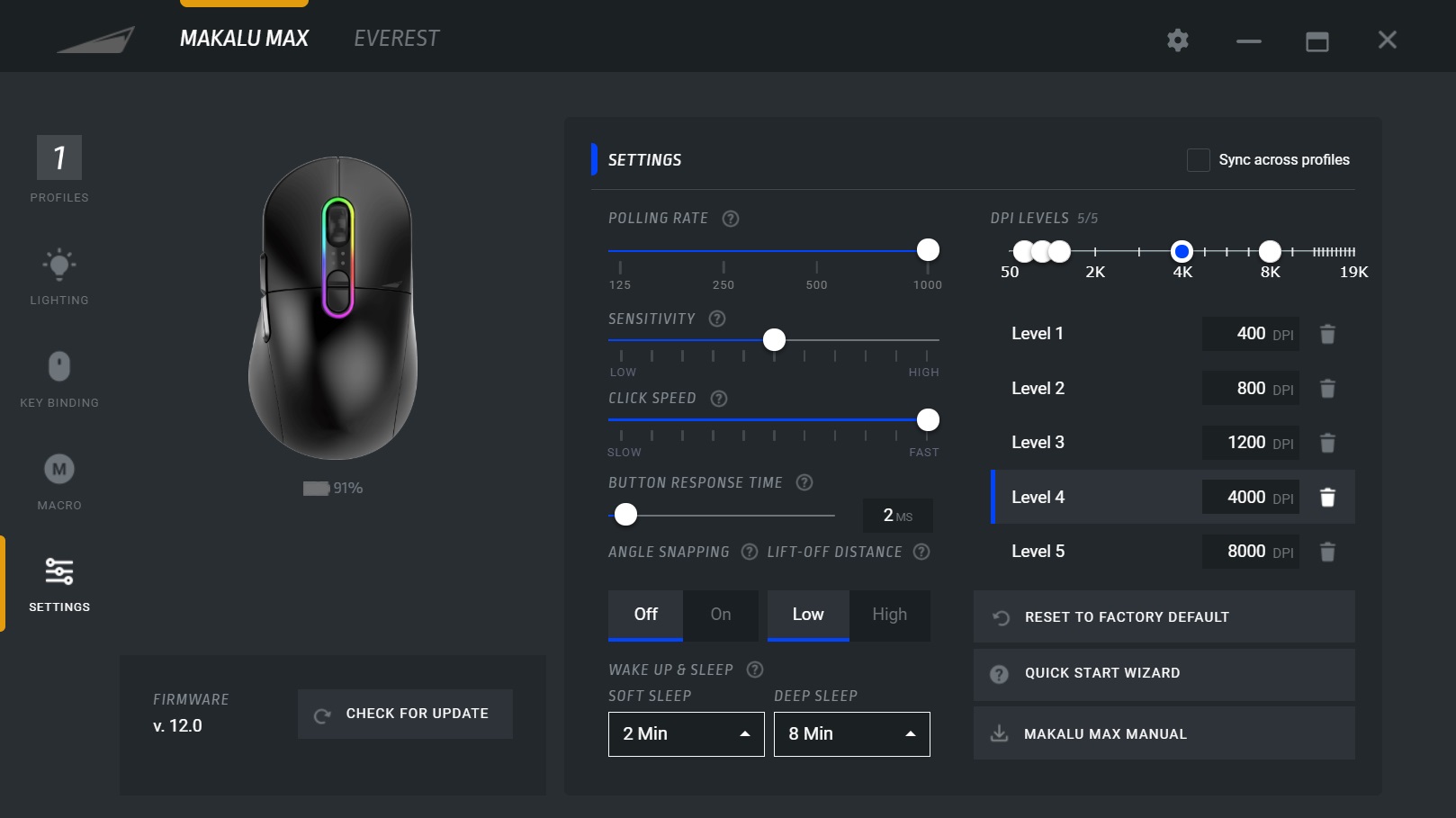Click RESET TO FACTORY DEFAULT
Screen dimensions: 1456x818
(1164, 617)
